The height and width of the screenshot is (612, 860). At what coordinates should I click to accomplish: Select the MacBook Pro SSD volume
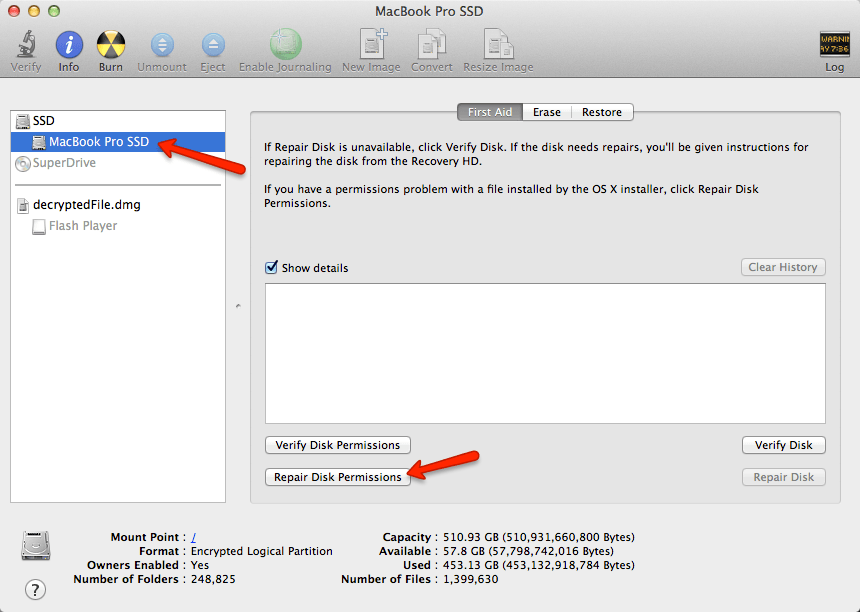click(x=118, y=141)
